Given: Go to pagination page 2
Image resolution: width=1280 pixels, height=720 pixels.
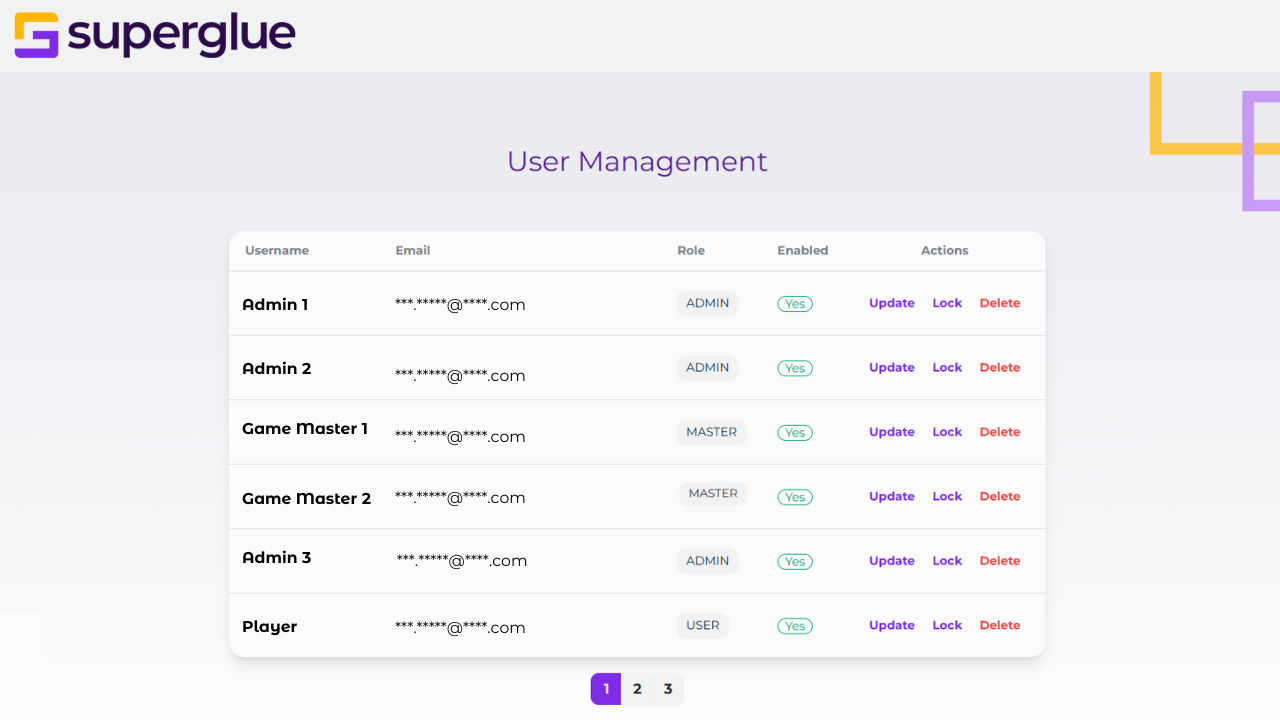Looking at the screenshot, I should (637, 689).
